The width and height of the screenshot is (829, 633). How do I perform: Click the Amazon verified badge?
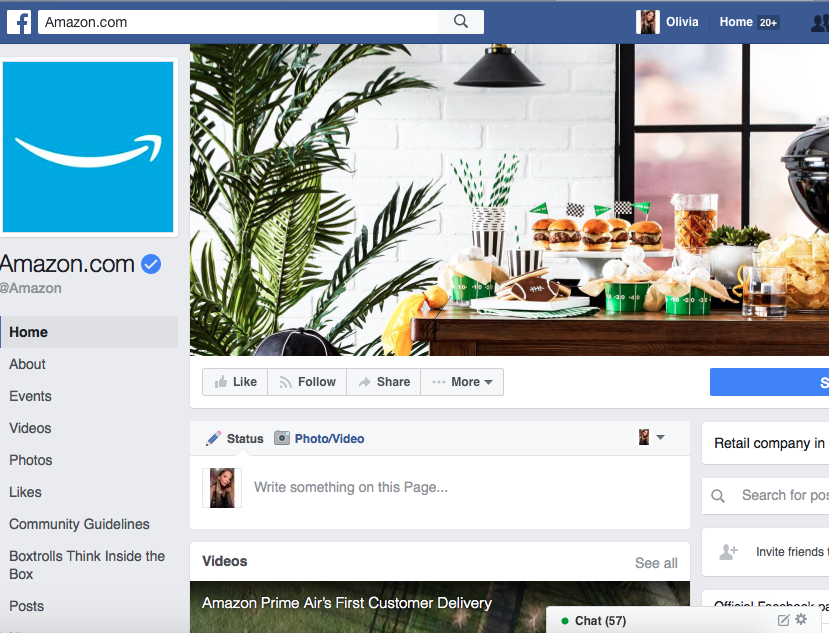click(151, 264)
